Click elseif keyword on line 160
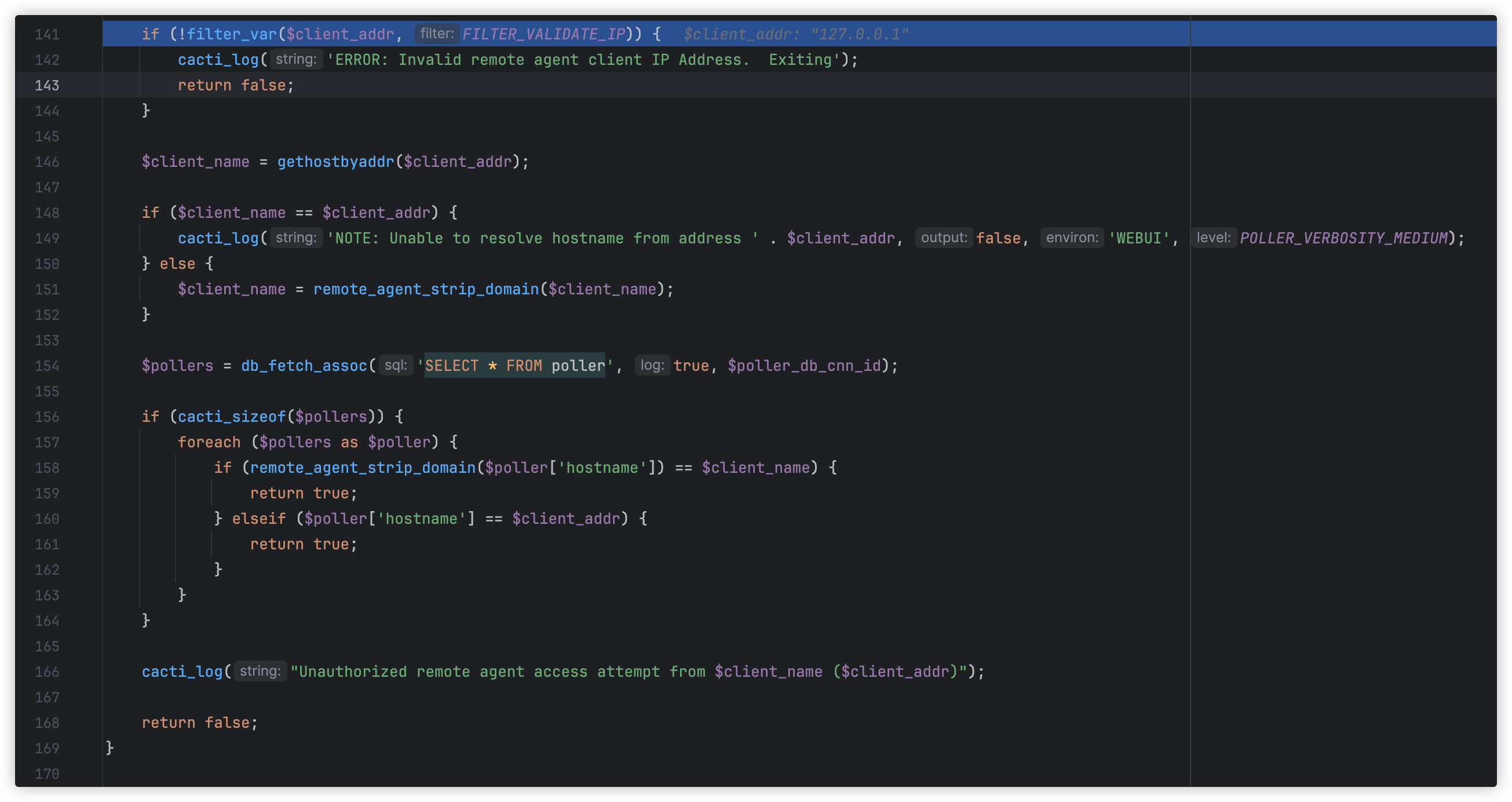The image size is (1512, 802). click(x=259, y=519)
